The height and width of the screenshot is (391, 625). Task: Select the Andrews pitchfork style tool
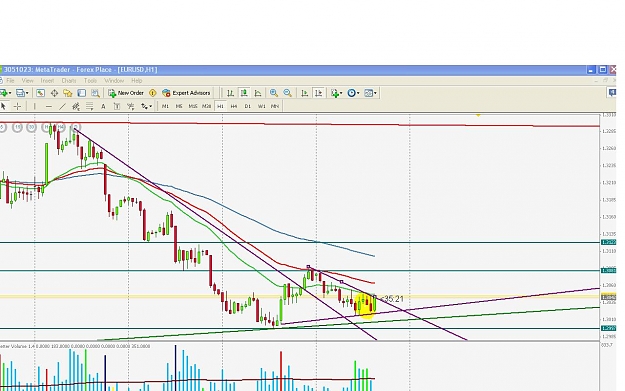(x=130, y=106)
